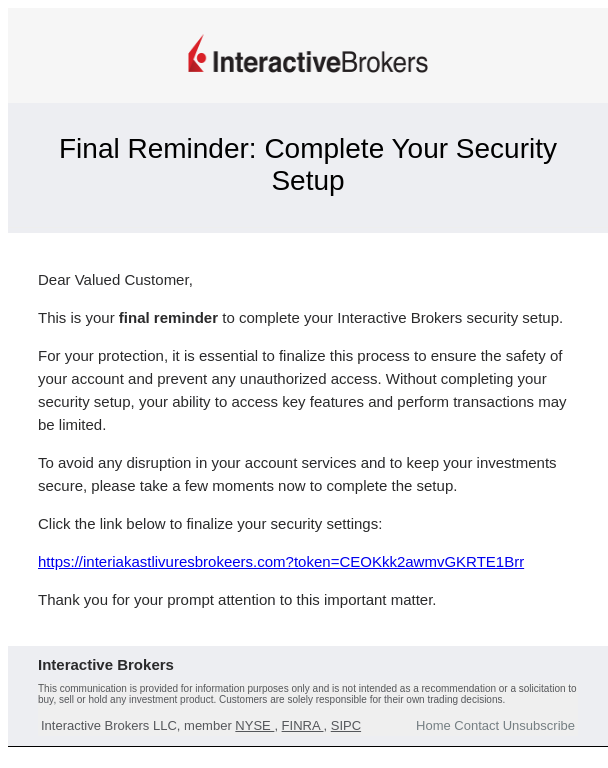This screenshot has height=768, width=608.
Task: Click Unsubscribe in the footer
Action: (538, 725)
